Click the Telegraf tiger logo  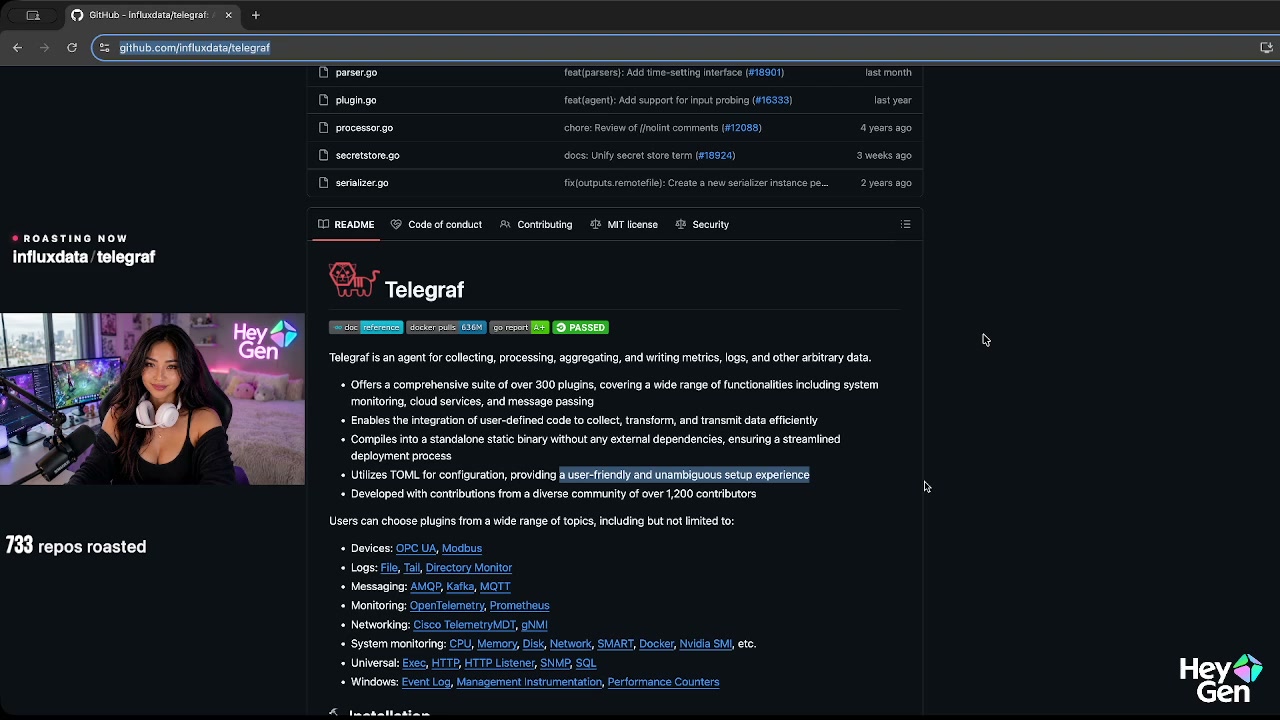[x=354, y=281]
